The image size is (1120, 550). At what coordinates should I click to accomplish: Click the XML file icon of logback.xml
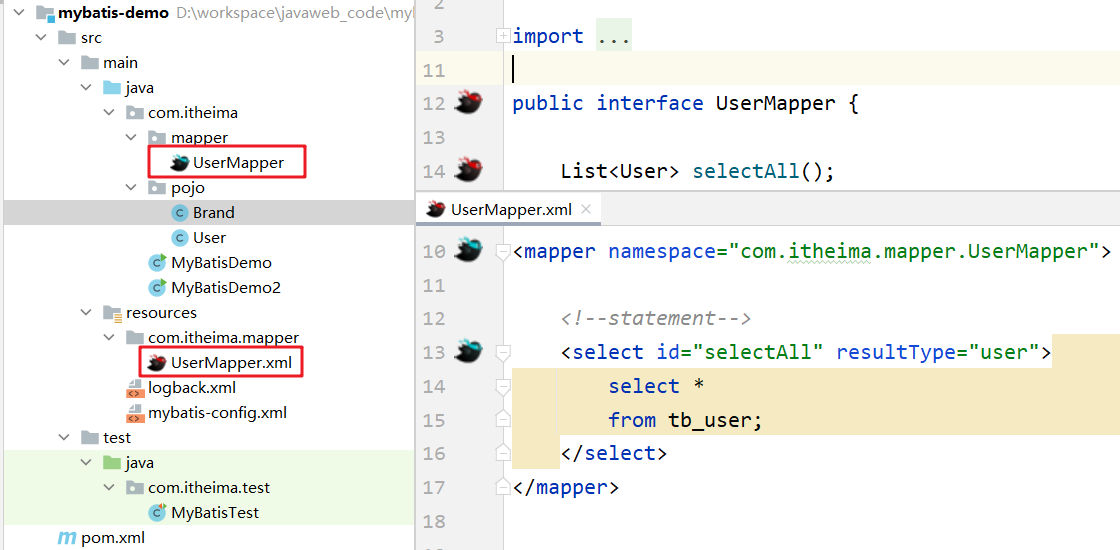(134, 389)
